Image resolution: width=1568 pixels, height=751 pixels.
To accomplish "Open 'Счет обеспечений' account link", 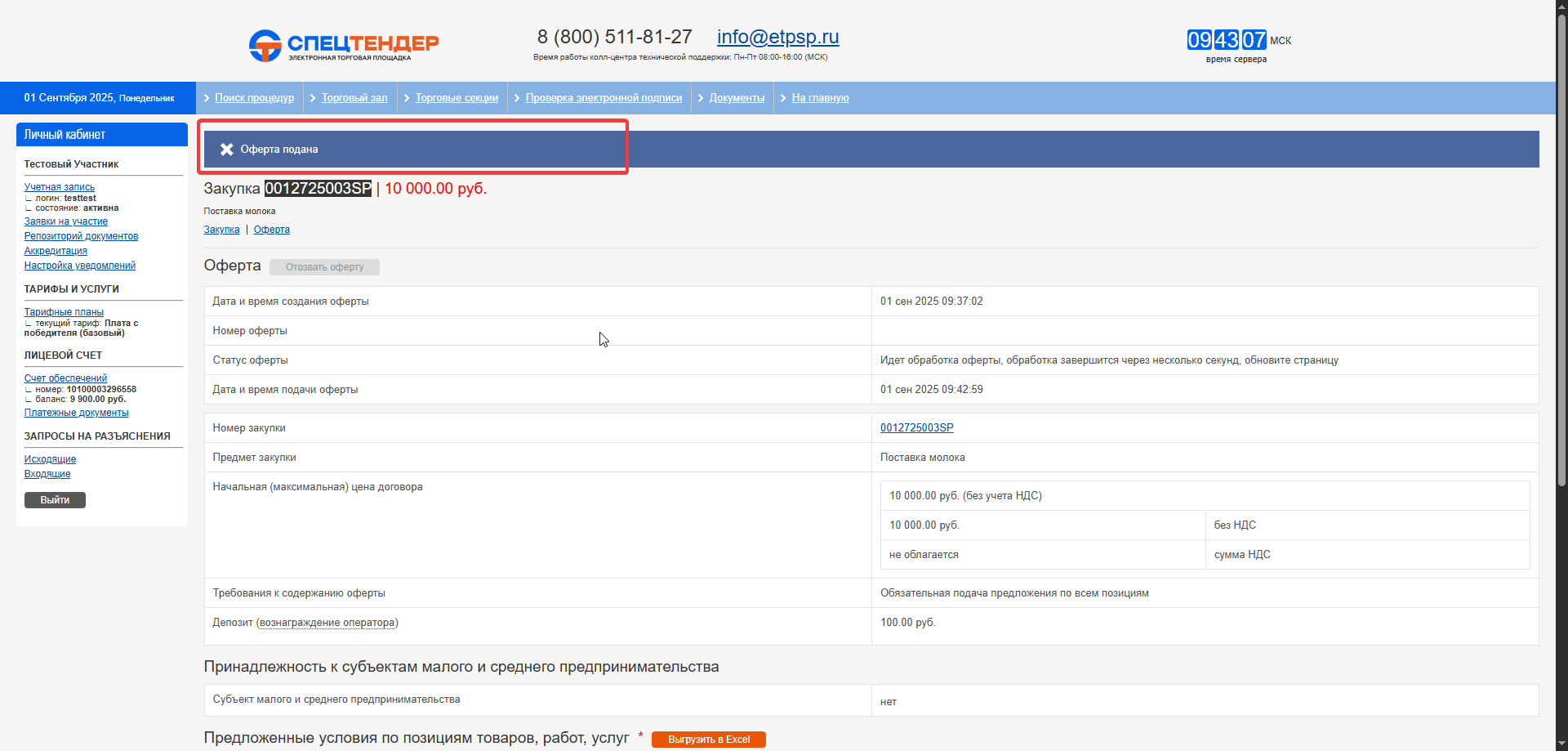I will tap(65, 378).
